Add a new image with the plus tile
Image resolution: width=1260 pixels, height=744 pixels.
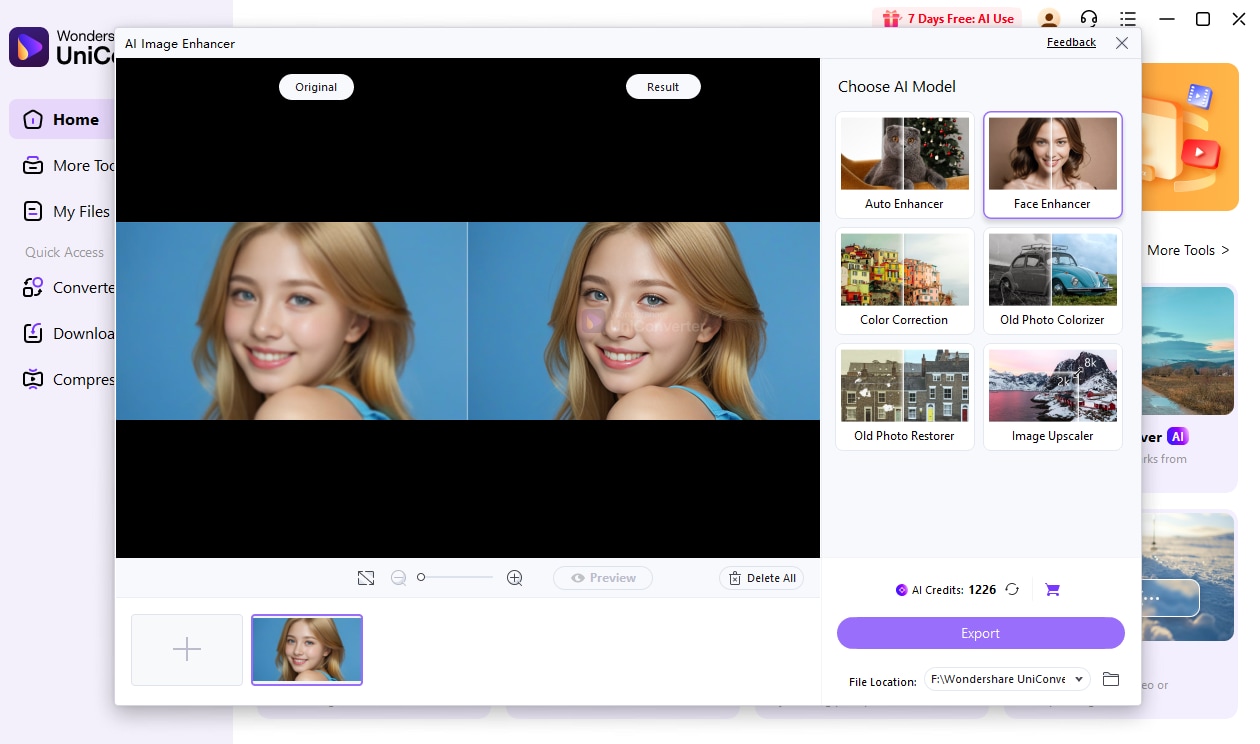(x=187, y=650)
